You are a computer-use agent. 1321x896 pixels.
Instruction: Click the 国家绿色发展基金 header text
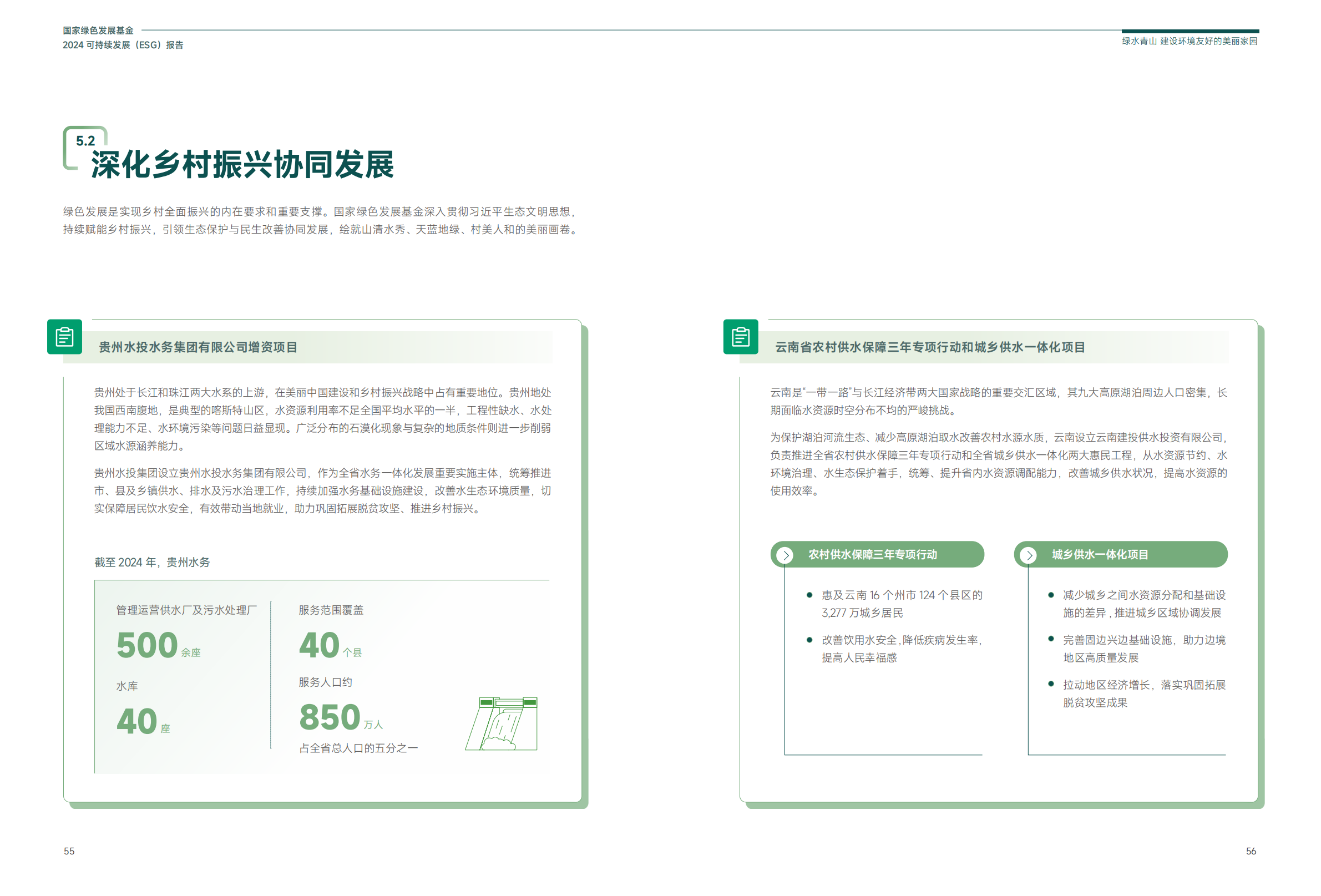[x=98, y=31]
